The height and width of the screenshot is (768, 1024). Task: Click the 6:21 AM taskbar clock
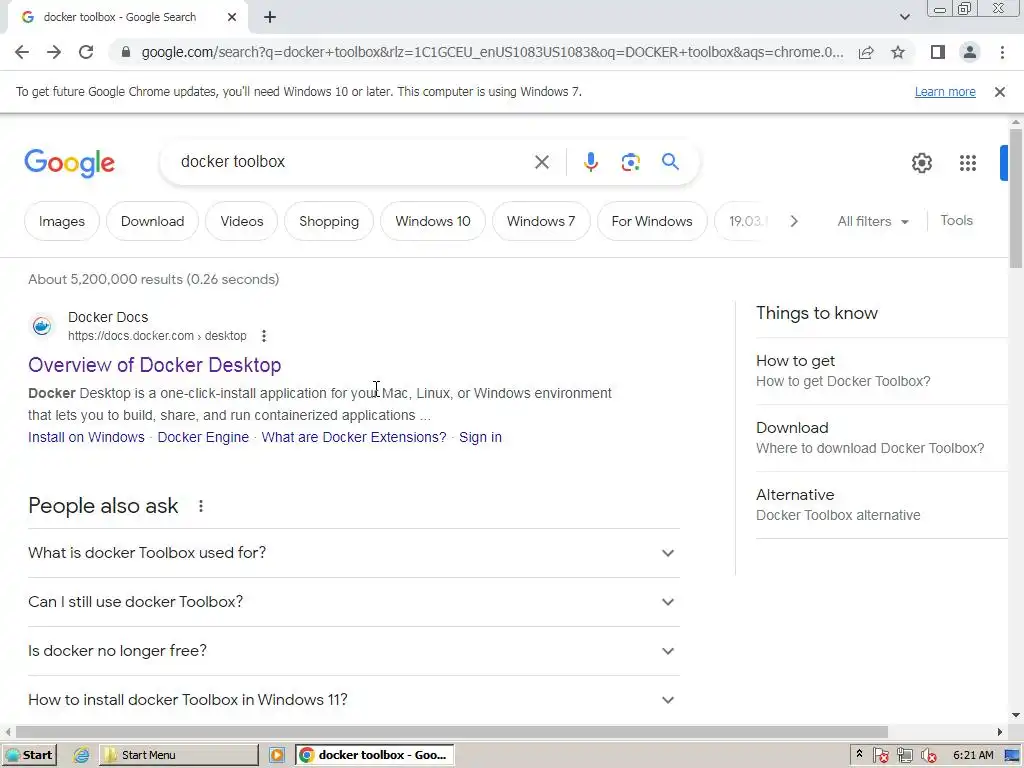click(x=973, y=755)
